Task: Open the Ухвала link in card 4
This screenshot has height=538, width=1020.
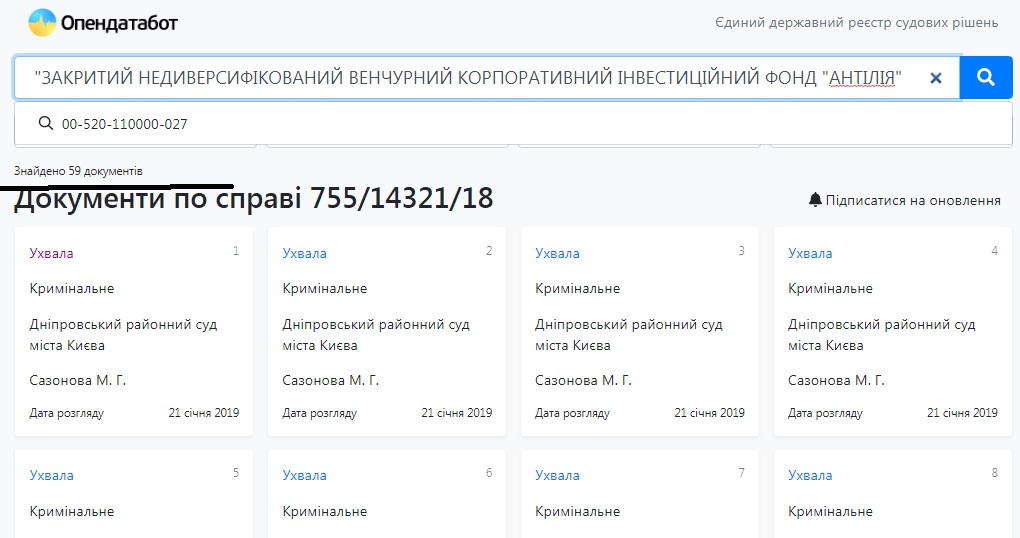Action: (810, 253)
